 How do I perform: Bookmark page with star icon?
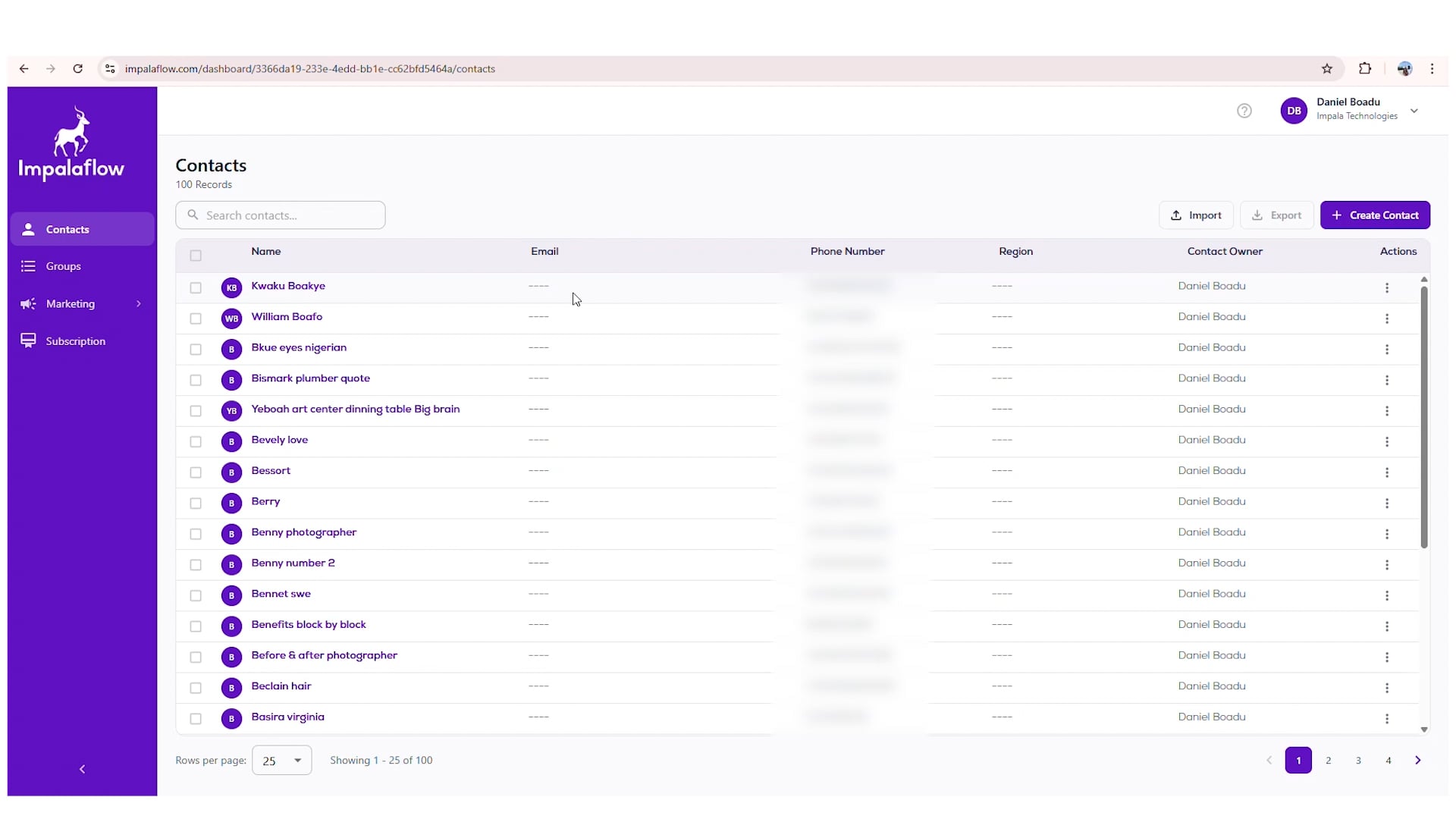(1326, 69)
